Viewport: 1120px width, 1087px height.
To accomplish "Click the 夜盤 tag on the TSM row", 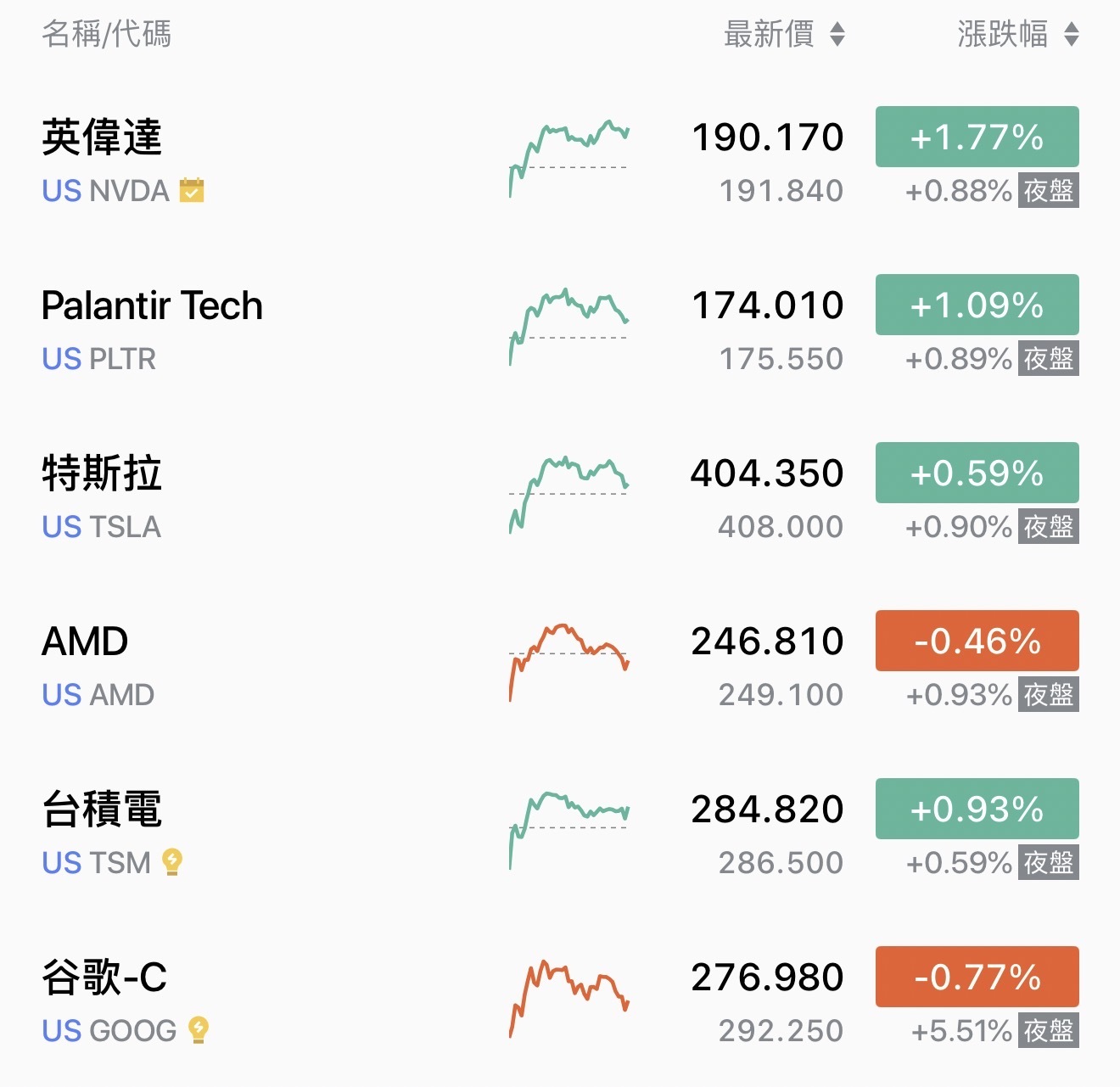I will coord(1049,862).
